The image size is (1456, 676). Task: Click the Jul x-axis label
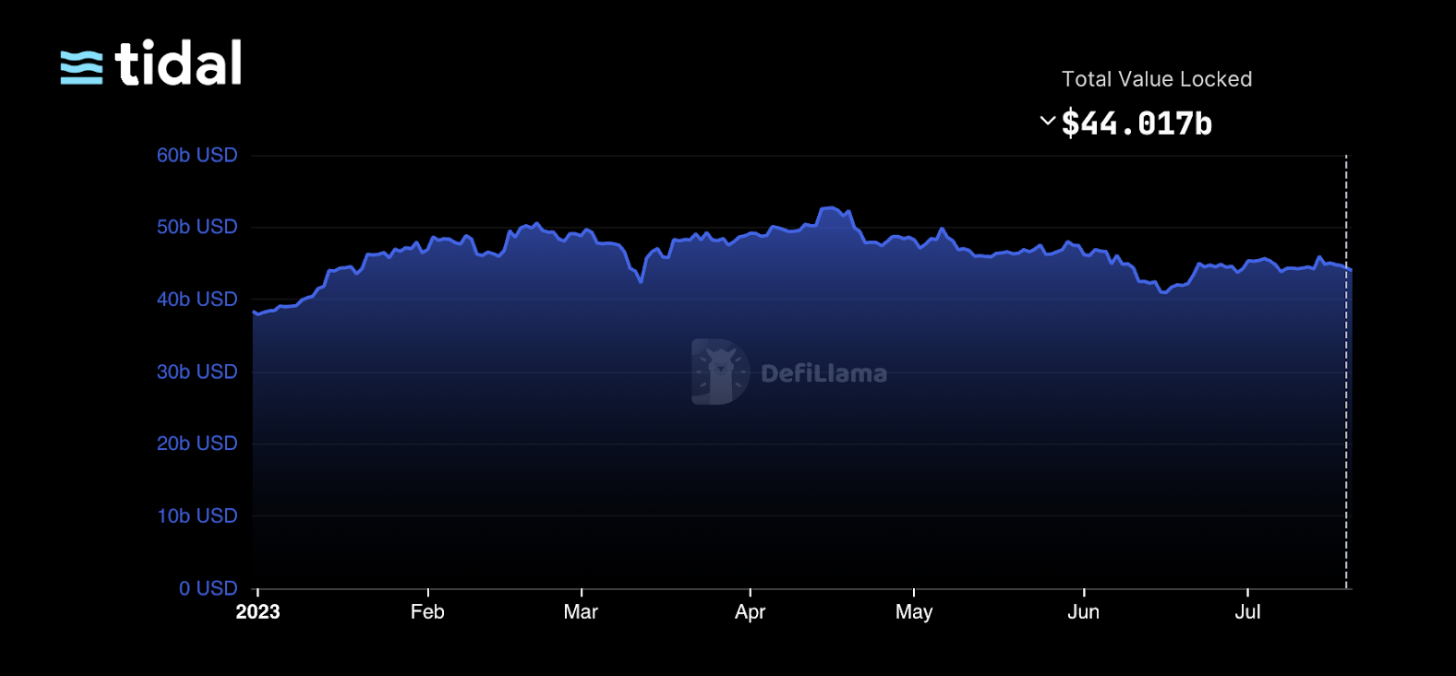click(x=1247, y=612)
